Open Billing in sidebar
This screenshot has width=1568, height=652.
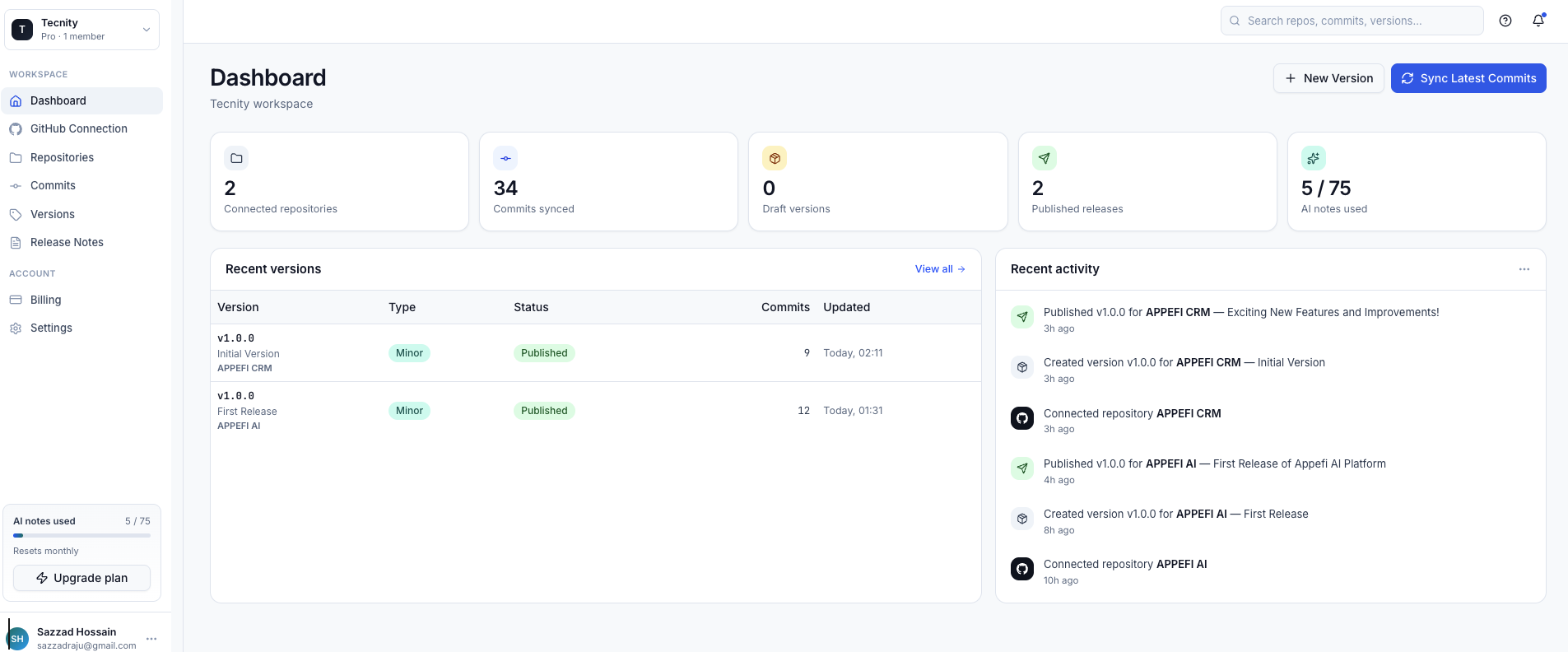[82, 300]
